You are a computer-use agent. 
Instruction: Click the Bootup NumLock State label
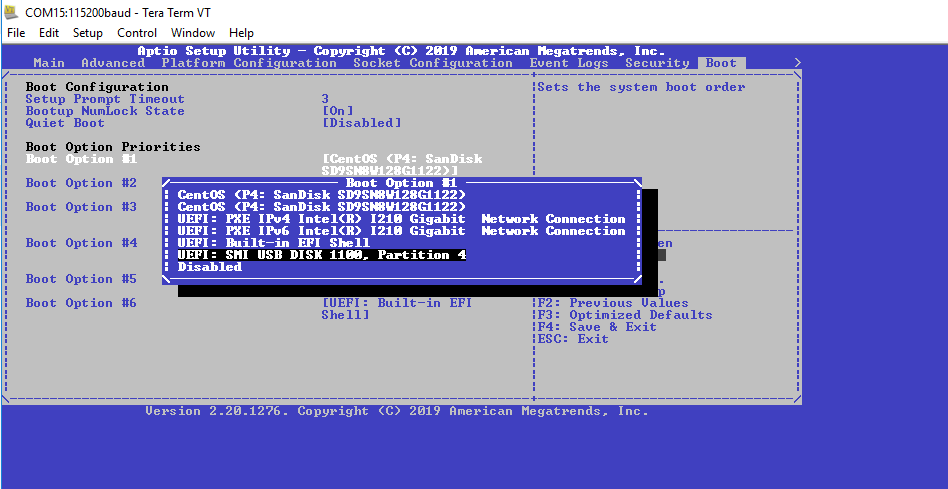pyautogui.click(x=105, y=111)
